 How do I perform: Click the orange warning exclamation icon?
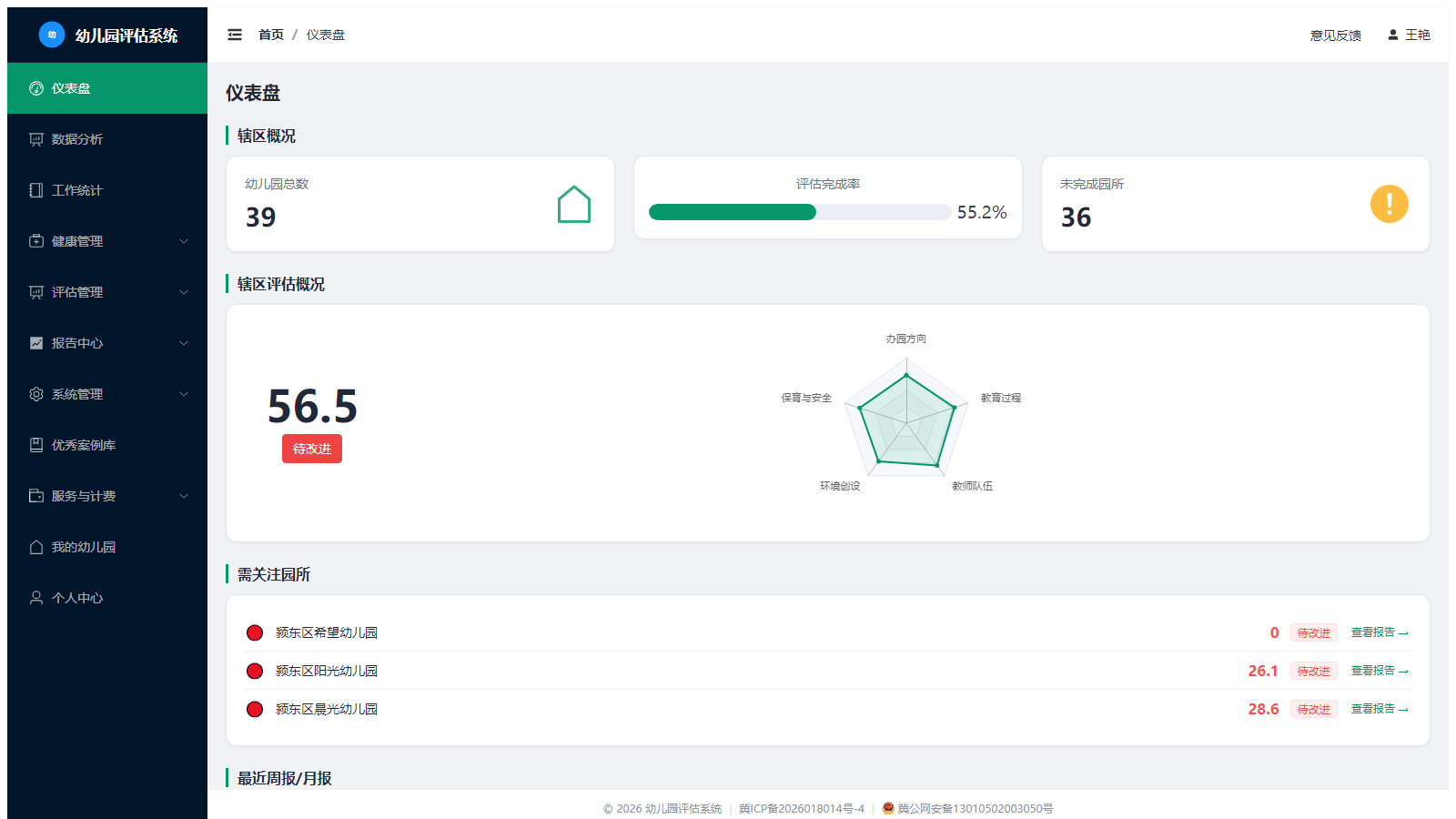(1389, 204)
